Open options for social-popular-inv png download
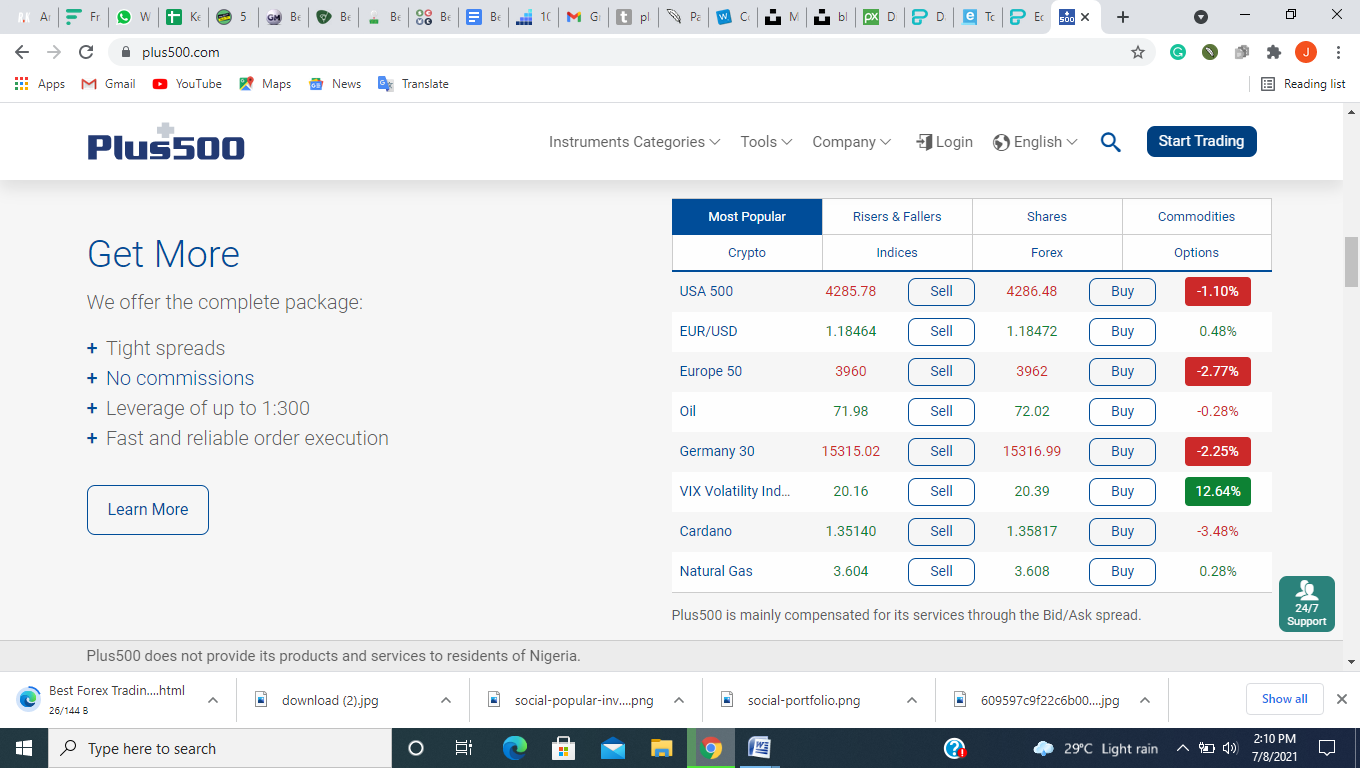Screen dimensions: 1360x768 pos(678,700)
